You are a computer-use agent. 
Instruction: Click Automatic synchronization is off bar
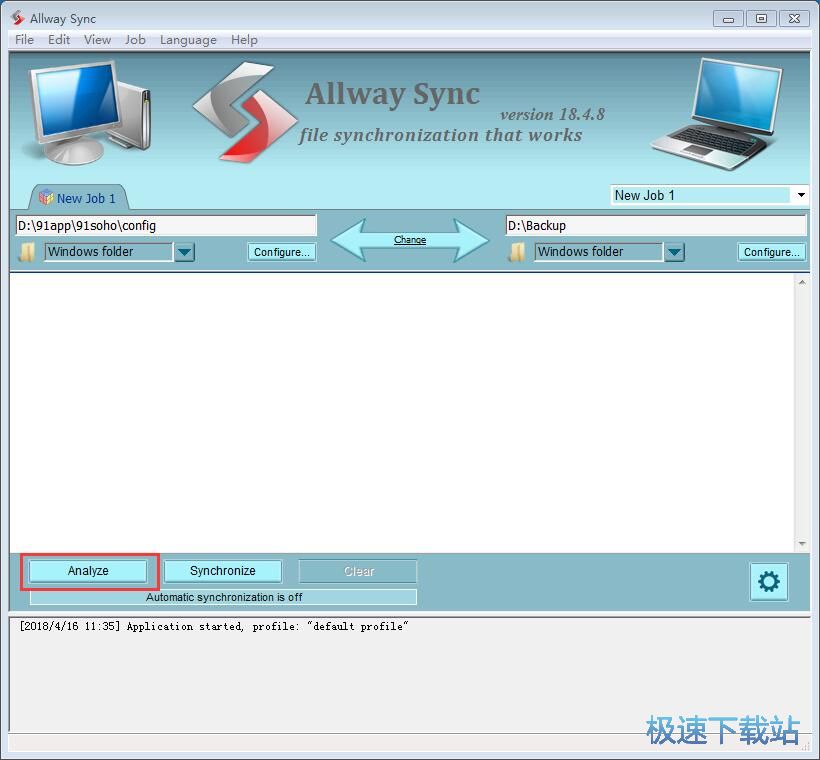click(x=224, y=597)
